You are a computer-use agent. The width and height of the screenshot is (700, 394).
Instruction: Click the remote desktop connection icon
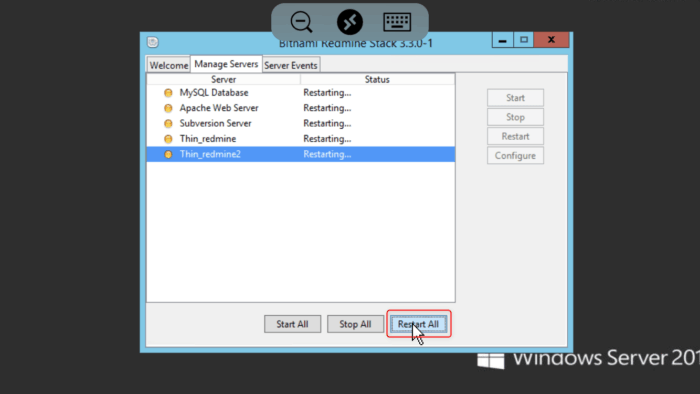click(x=350, y=22)
